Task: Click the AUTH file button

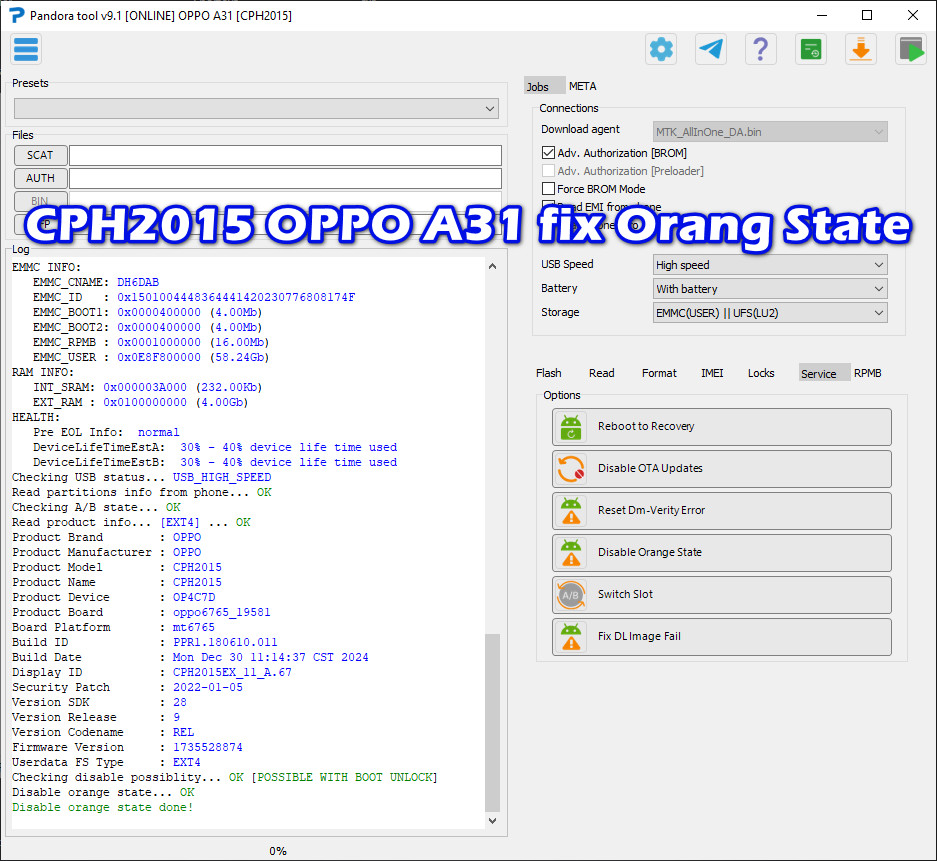Action: click(41, 178)
